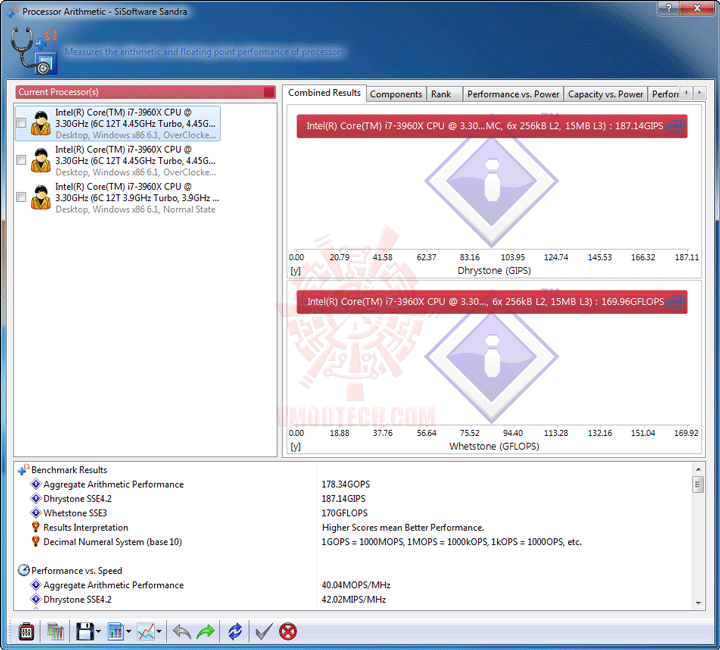Click the results list scrollbar thumb
The height and width of the screenshot is (650, 720).
pos(698,484)
